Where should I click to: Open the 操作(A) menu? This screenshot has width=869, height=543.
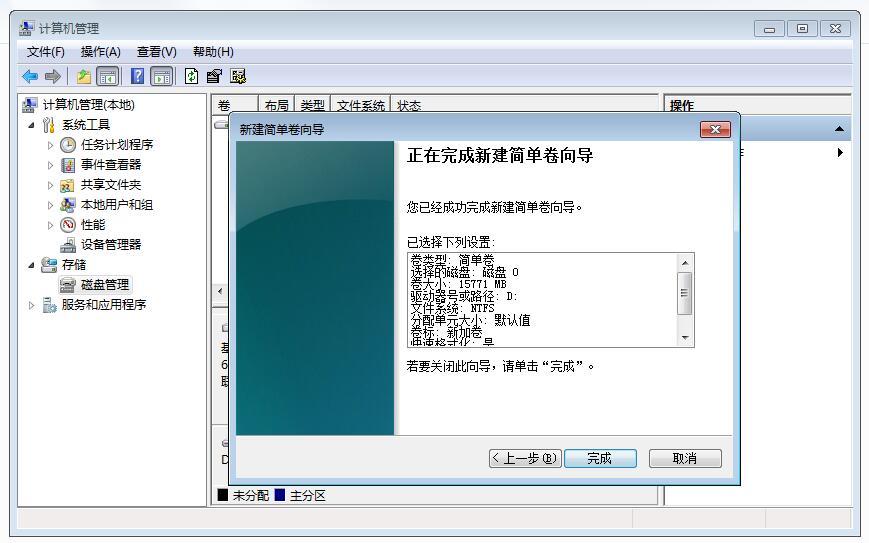[x=100, y=52]
